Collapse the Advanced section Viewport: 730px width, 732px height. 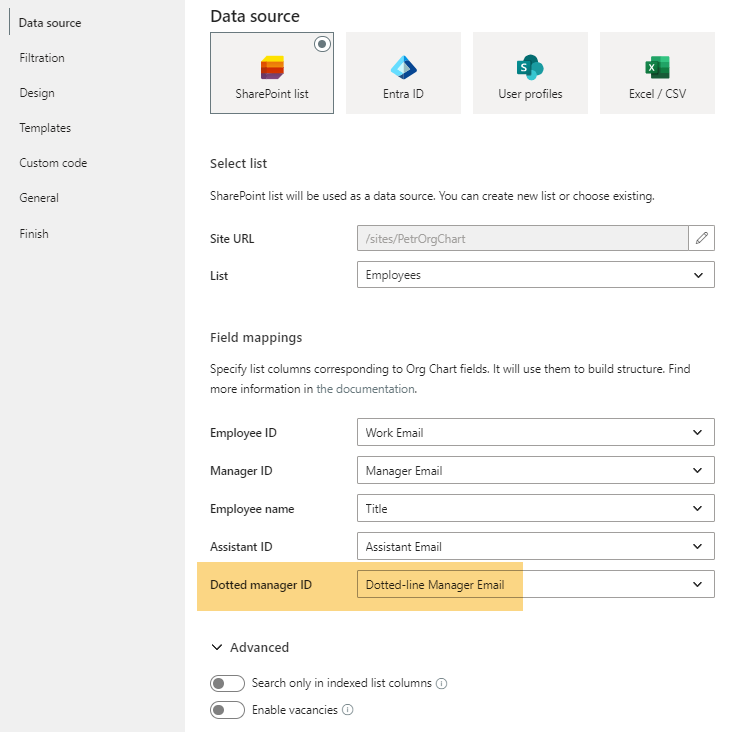coord(250,648)
